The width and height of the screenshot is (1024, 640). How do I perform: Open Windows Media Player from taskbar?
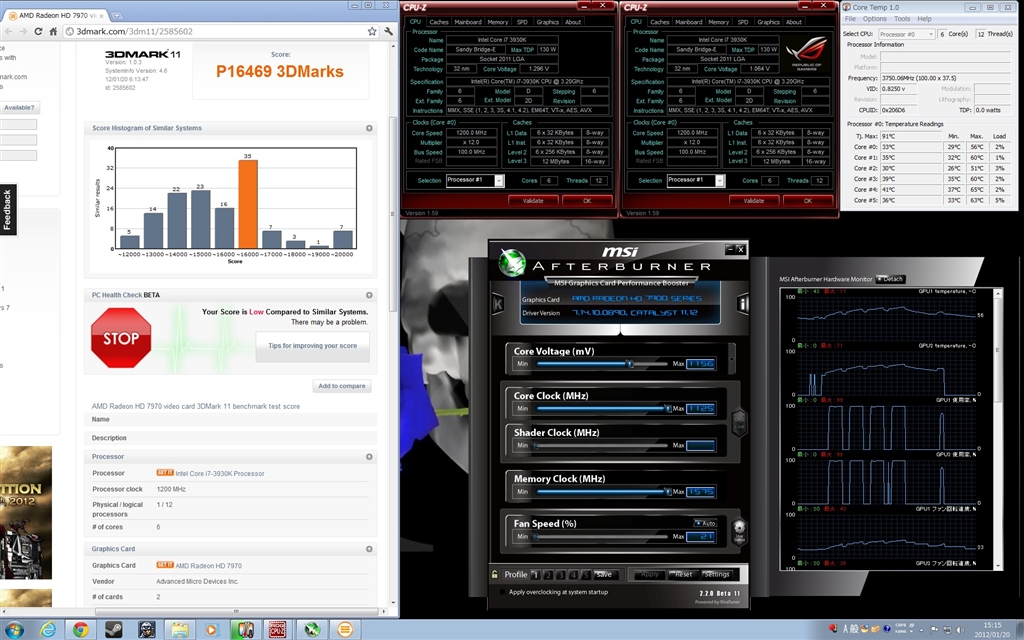pyautogui.click(x=213, y=630)
